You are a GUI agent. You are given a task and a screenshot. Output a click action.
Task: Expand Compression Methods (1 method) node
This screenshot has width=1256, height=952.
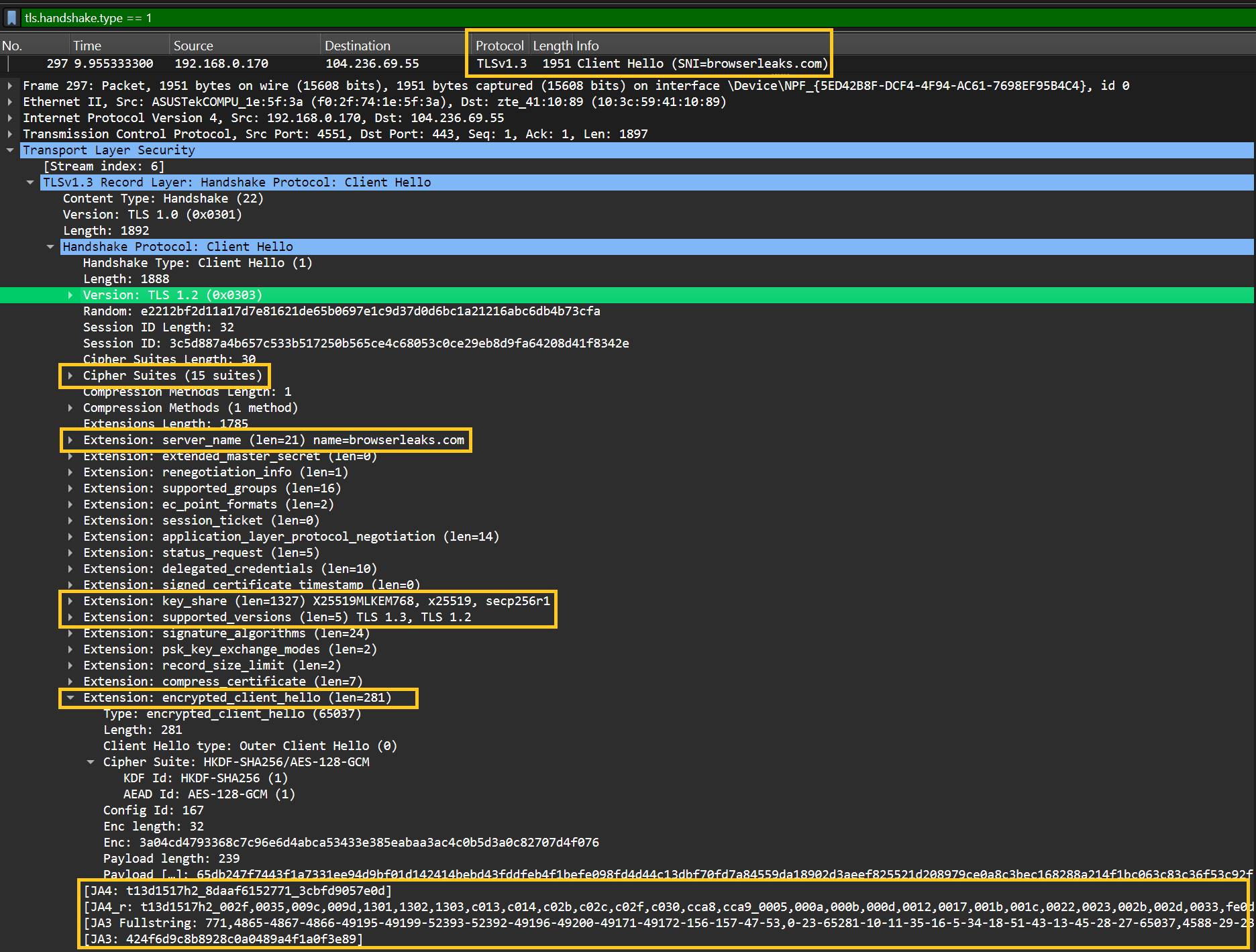pos(70,408)
